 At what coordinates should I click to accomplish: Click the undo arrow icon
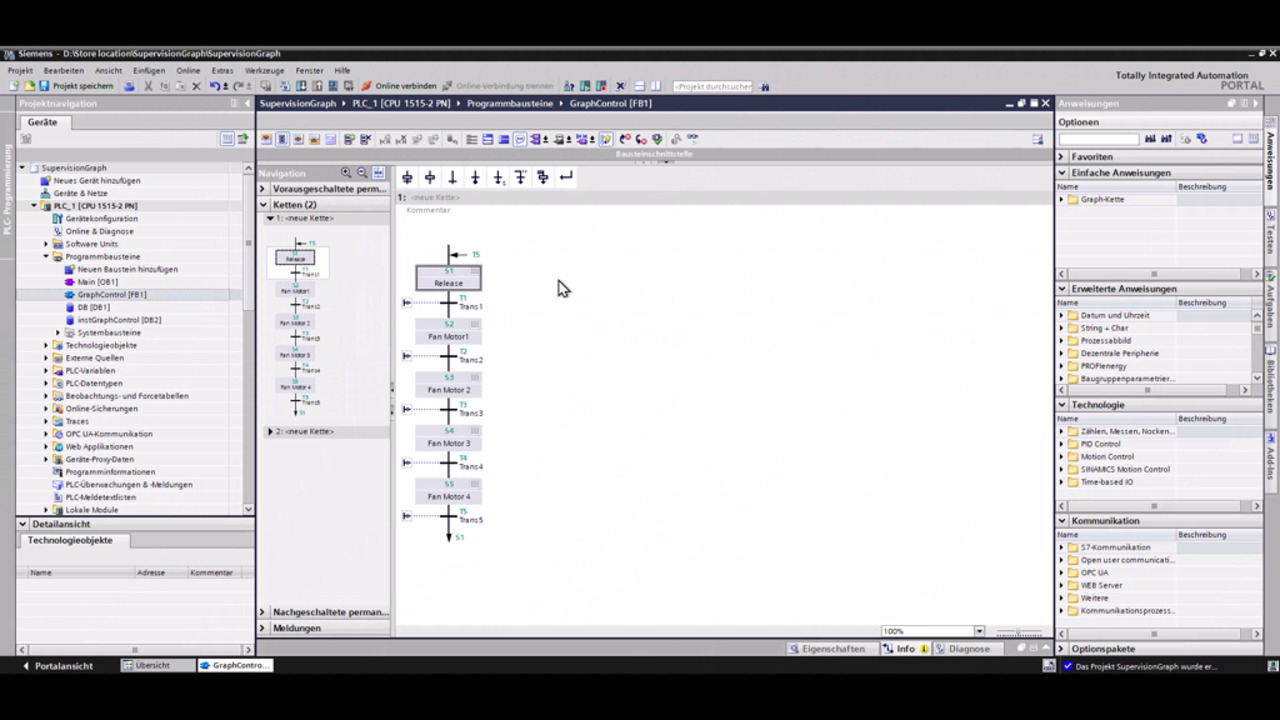point(214,86)
